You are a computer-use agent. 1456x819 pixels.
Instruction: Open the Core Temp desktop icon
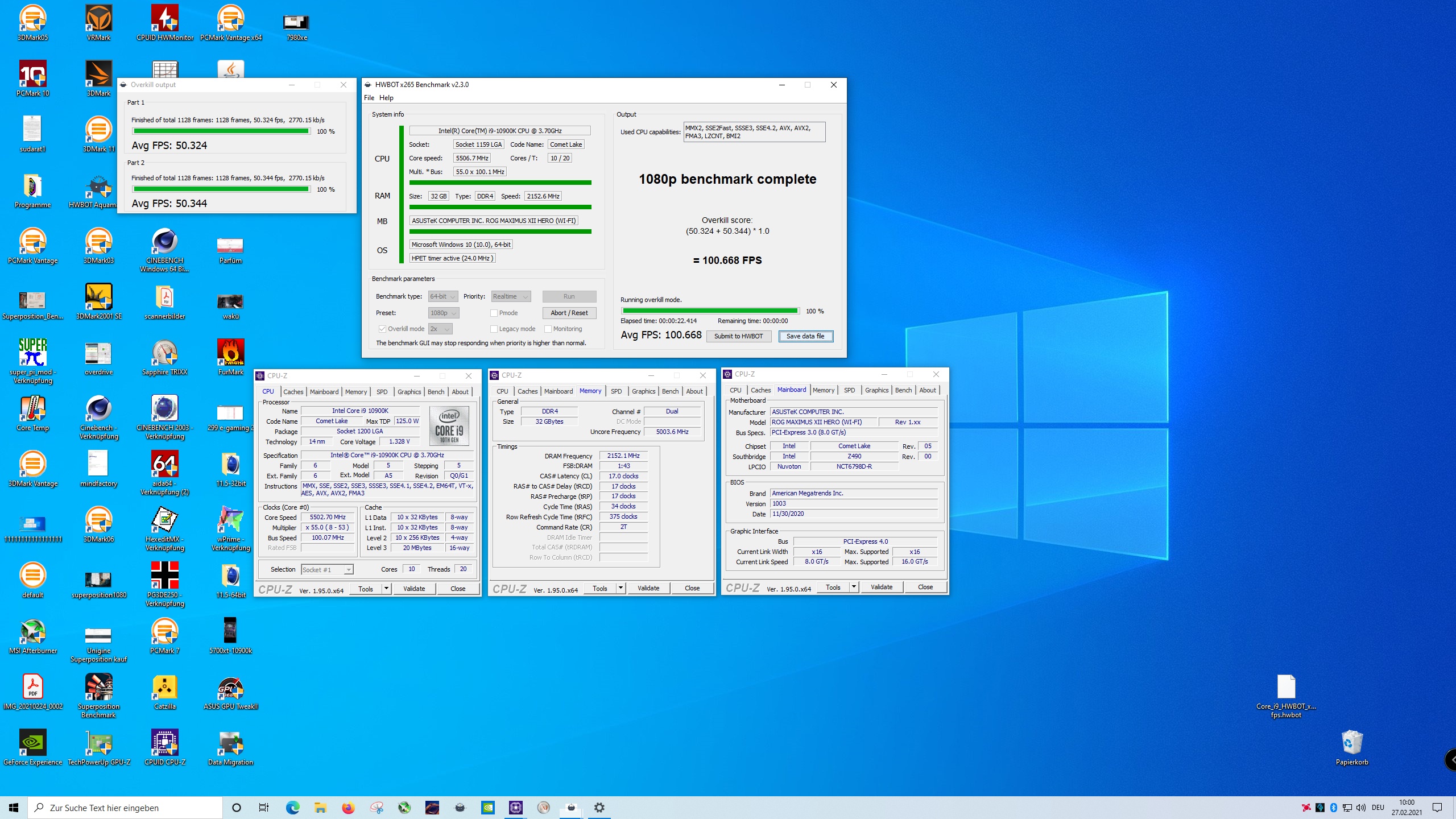[x=33, y=413]
